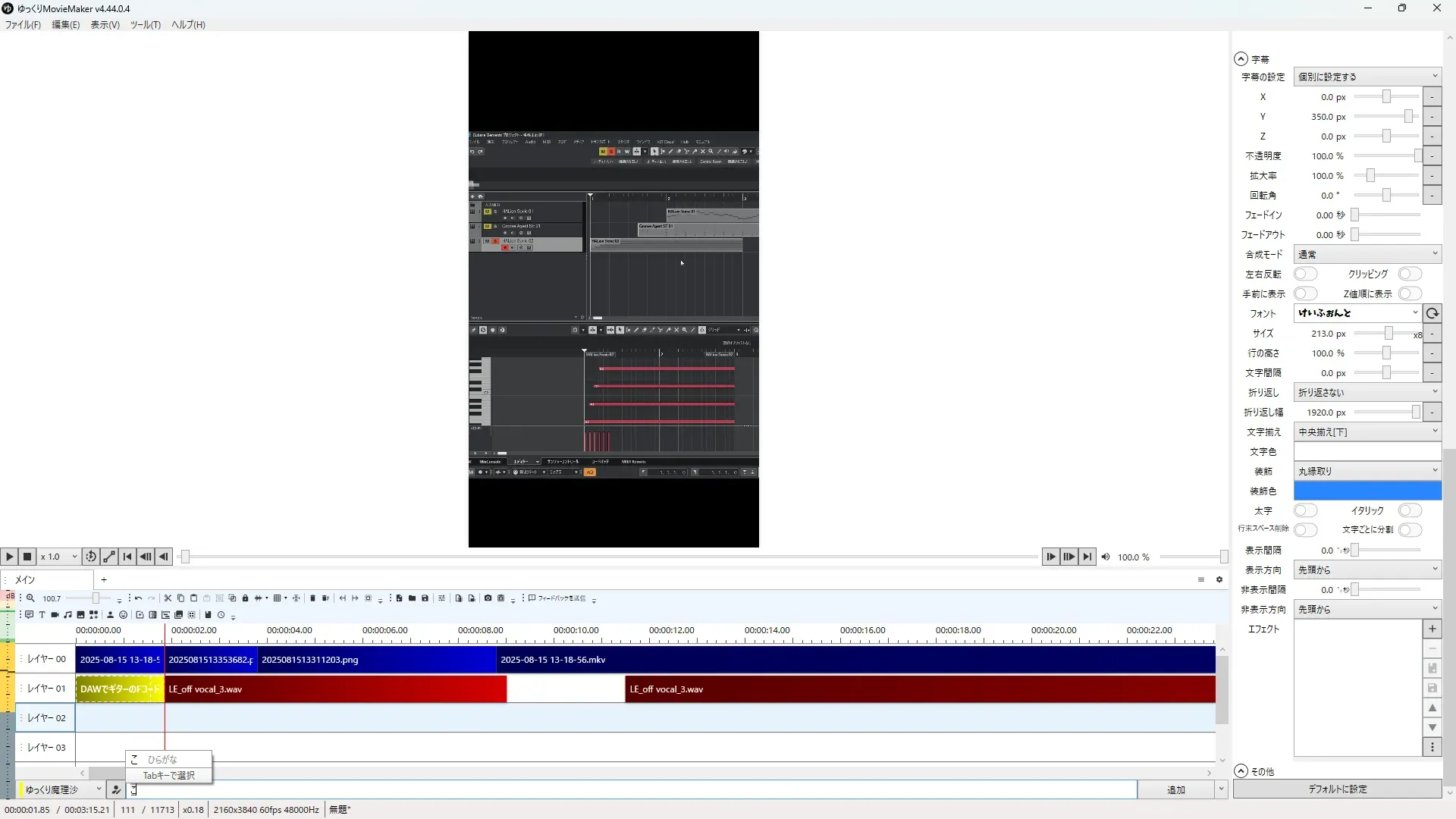Click the add audio music note icon
Viewport: 1456px width, 819px height.
(67, 615)
